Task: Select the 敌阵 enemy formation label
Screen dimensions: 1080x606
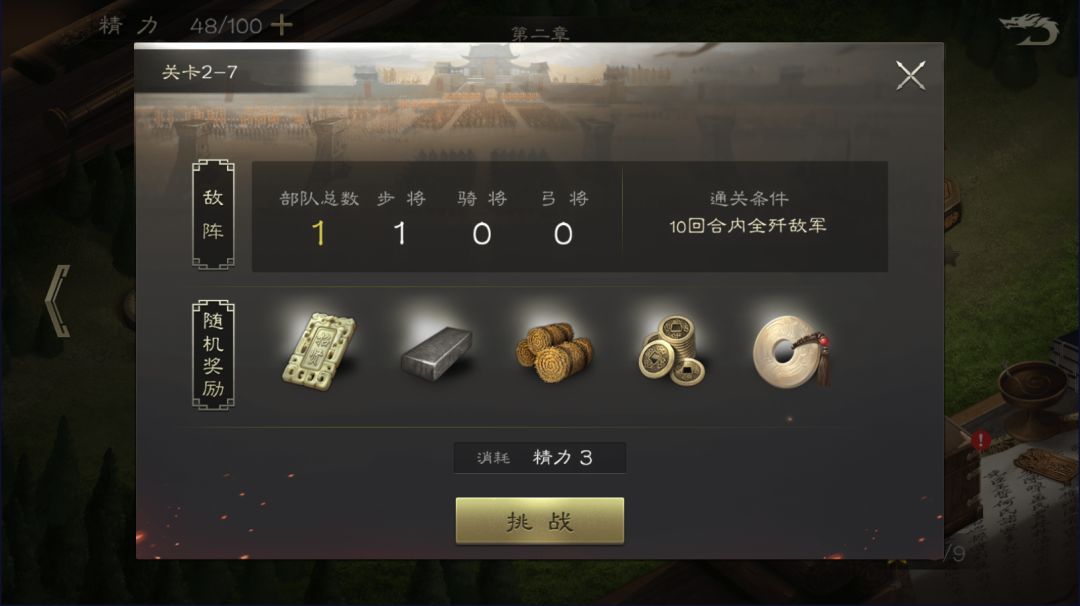Action: pos(213,215)
